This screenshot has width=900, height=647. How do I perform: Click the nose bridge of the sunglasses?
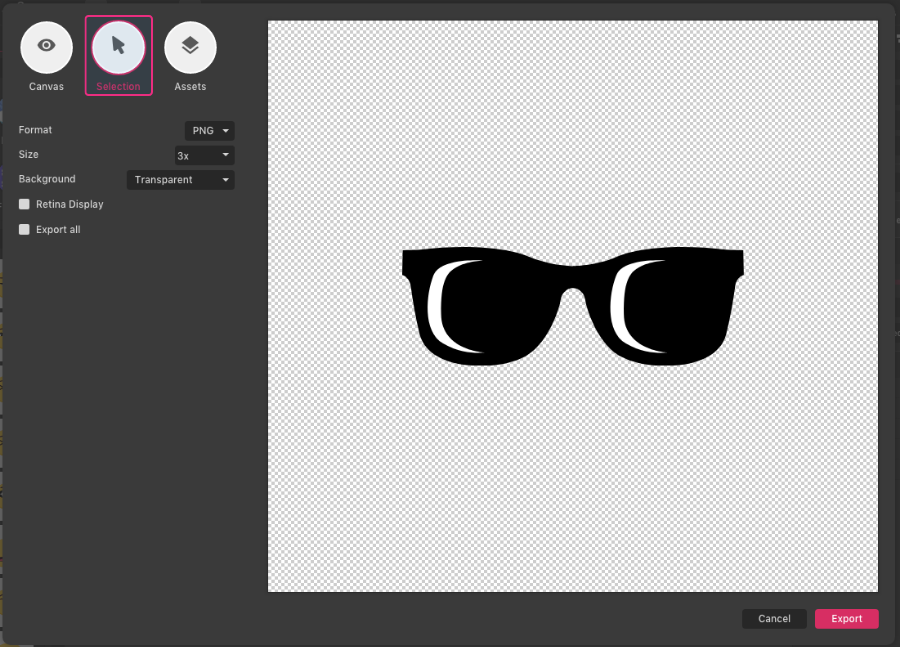pyautogui.click(x=572, y=277)
